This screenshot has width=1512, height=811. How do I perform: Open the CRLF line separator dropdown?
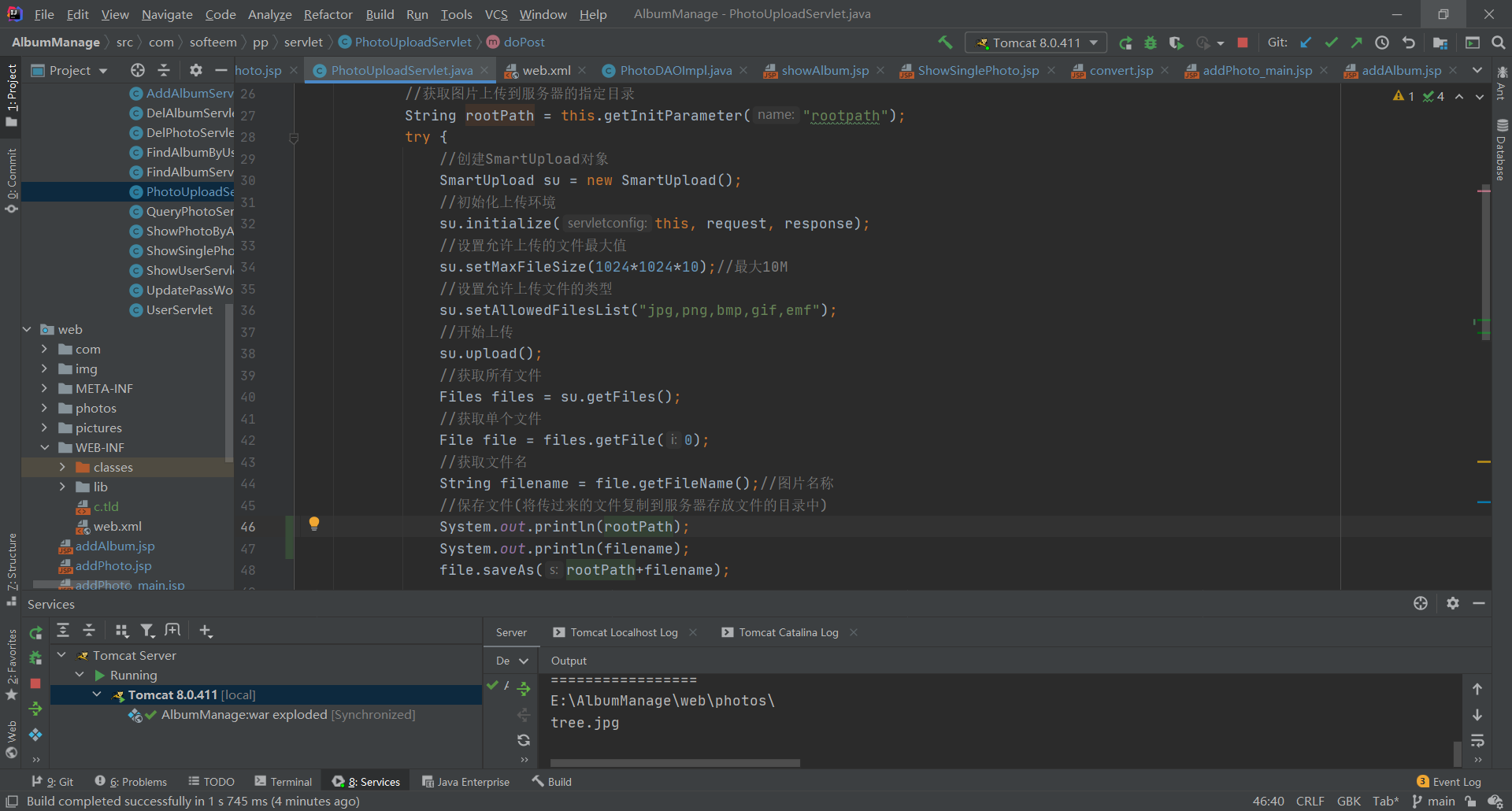pyautogui.click(x=1310, y=801)
